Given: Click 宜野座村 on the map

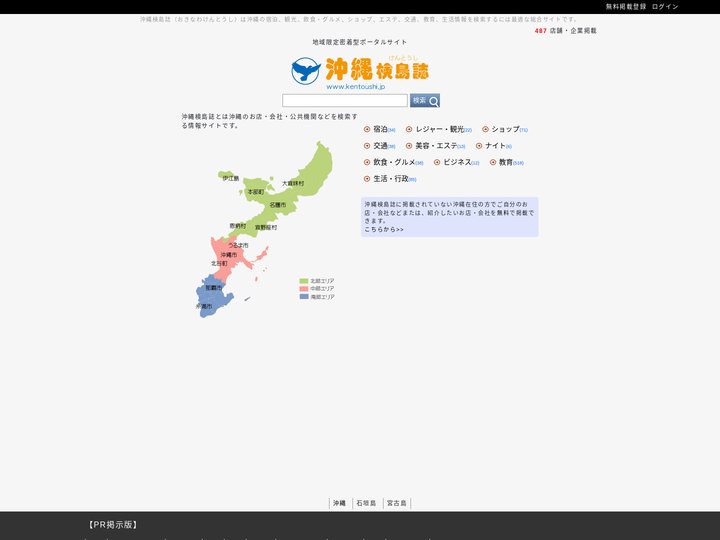Looking at the screenshot, I should pos(266,228).
